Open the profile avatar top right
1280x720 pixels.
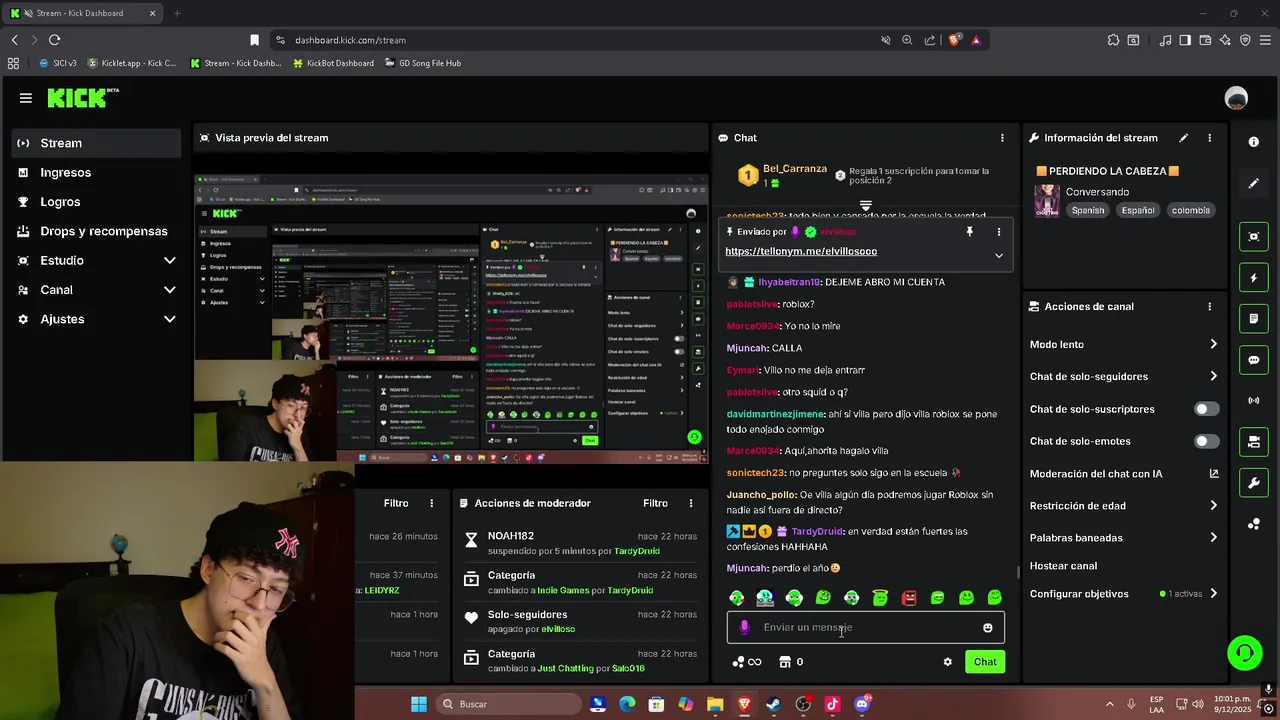click(x=1237, y=98)
